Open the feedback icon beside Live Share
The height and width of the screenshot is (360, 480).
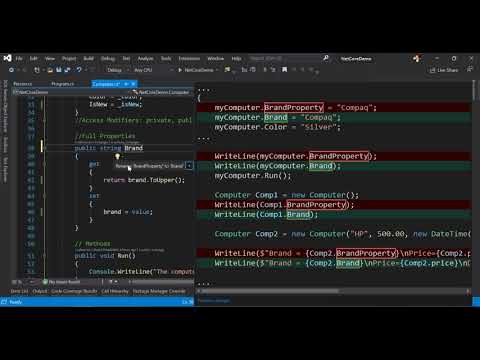point(470,69)
